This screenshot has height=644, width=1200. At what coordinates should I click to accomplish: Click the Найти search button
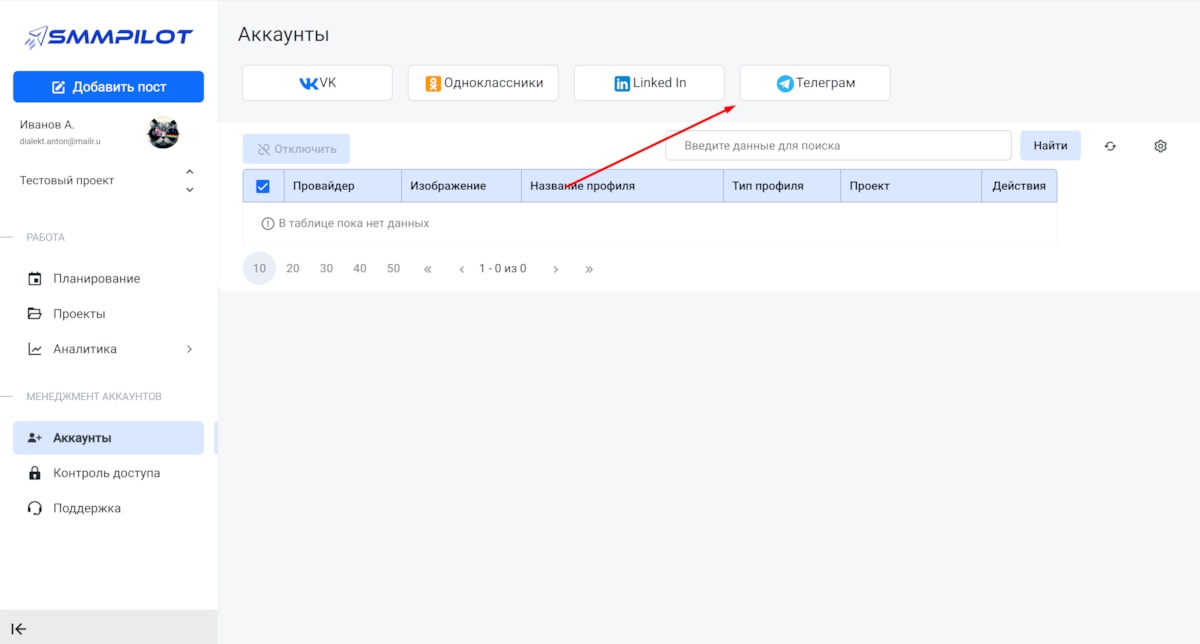[1050, 145]
